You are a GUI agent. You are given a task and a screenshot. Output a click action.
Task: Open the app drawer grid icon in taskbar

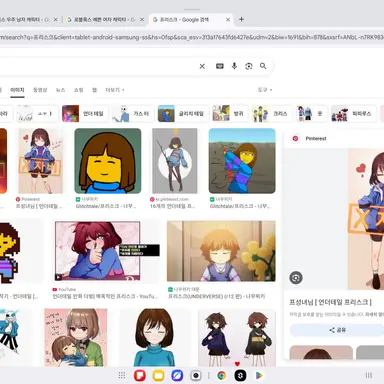click(122, 375)
